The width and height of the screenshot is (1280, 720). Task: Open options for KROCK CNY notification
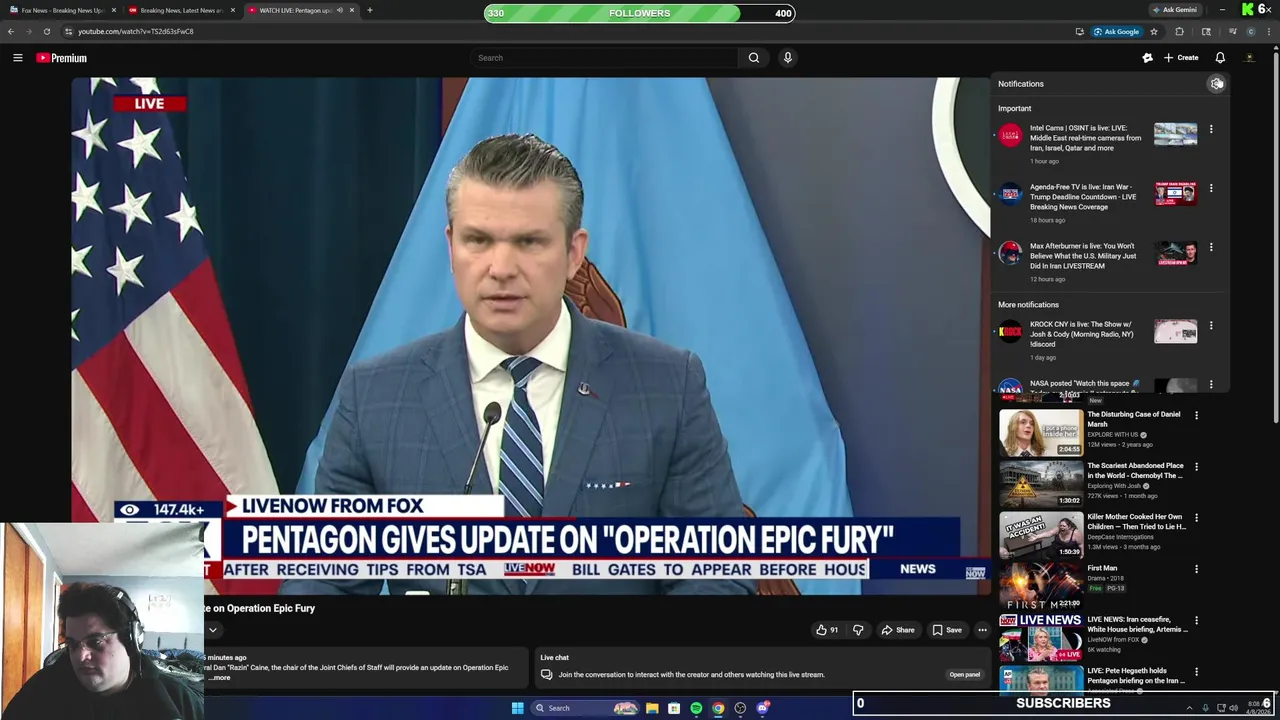(1211, 325)
